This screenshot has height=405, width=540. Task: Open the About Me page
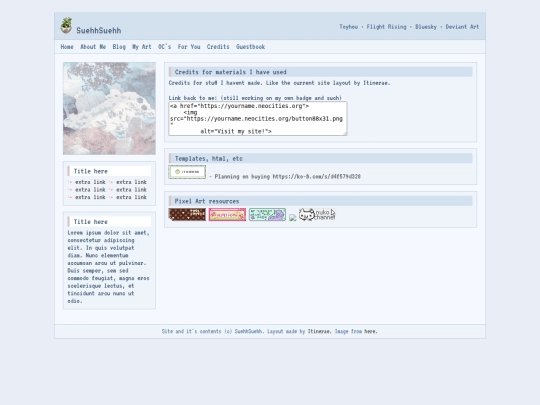pyautogui.click(x=93, y=46)
